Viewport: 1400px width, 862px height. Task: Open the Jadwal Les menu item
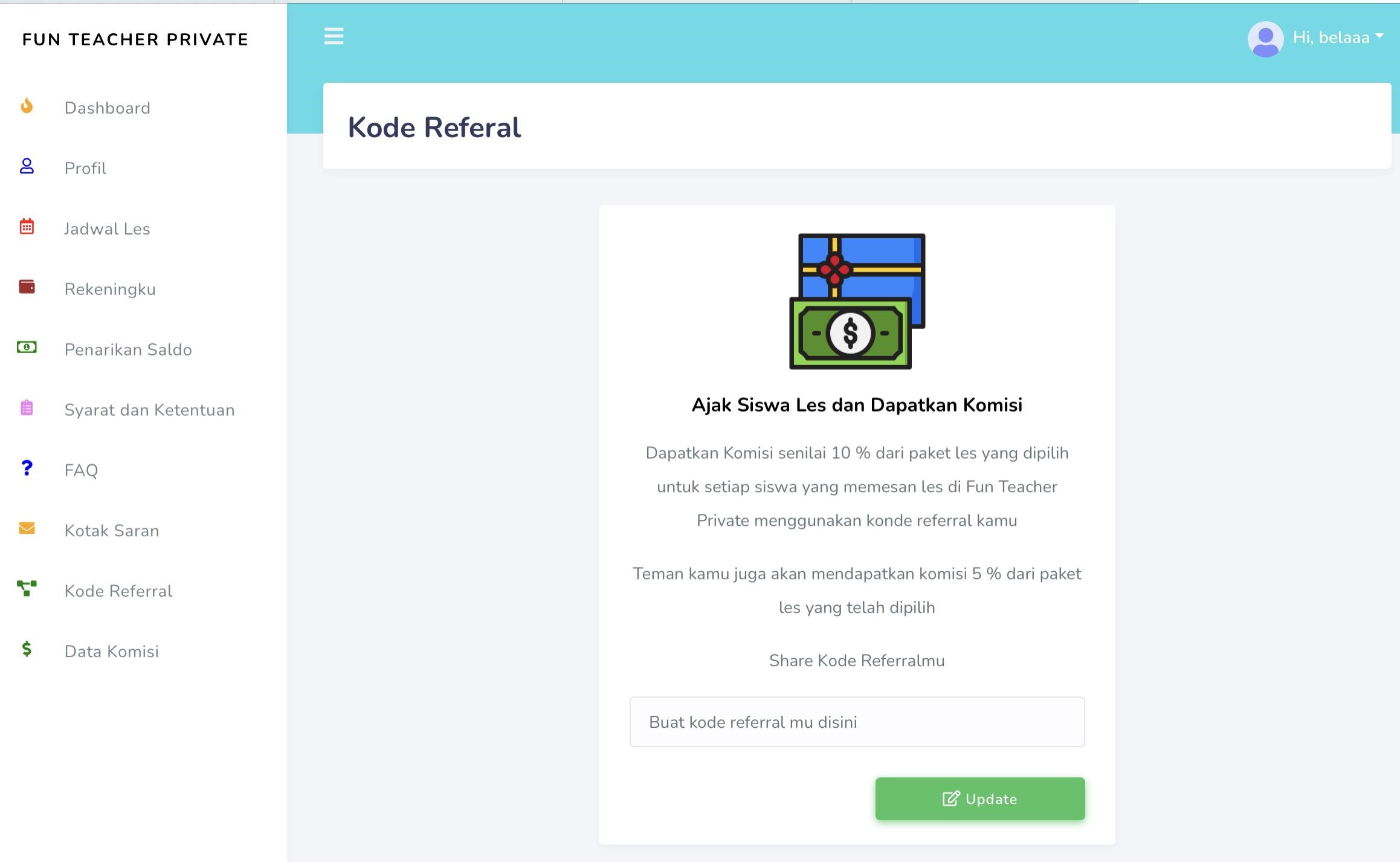[x=107, y=228]
